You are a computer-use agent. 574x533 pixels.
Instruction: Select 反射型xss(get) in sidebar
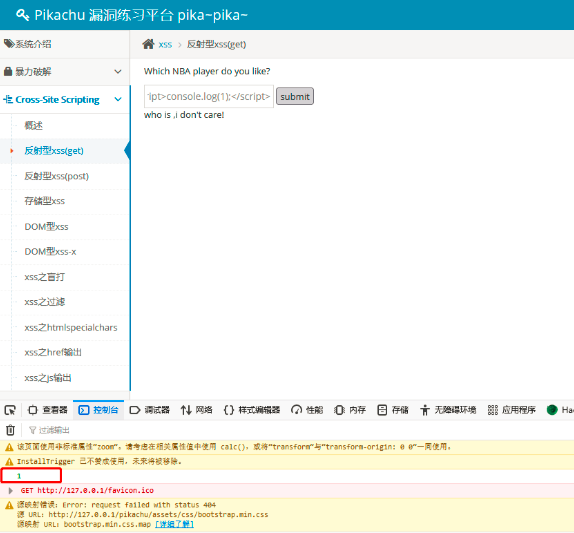tap(54, 151)
